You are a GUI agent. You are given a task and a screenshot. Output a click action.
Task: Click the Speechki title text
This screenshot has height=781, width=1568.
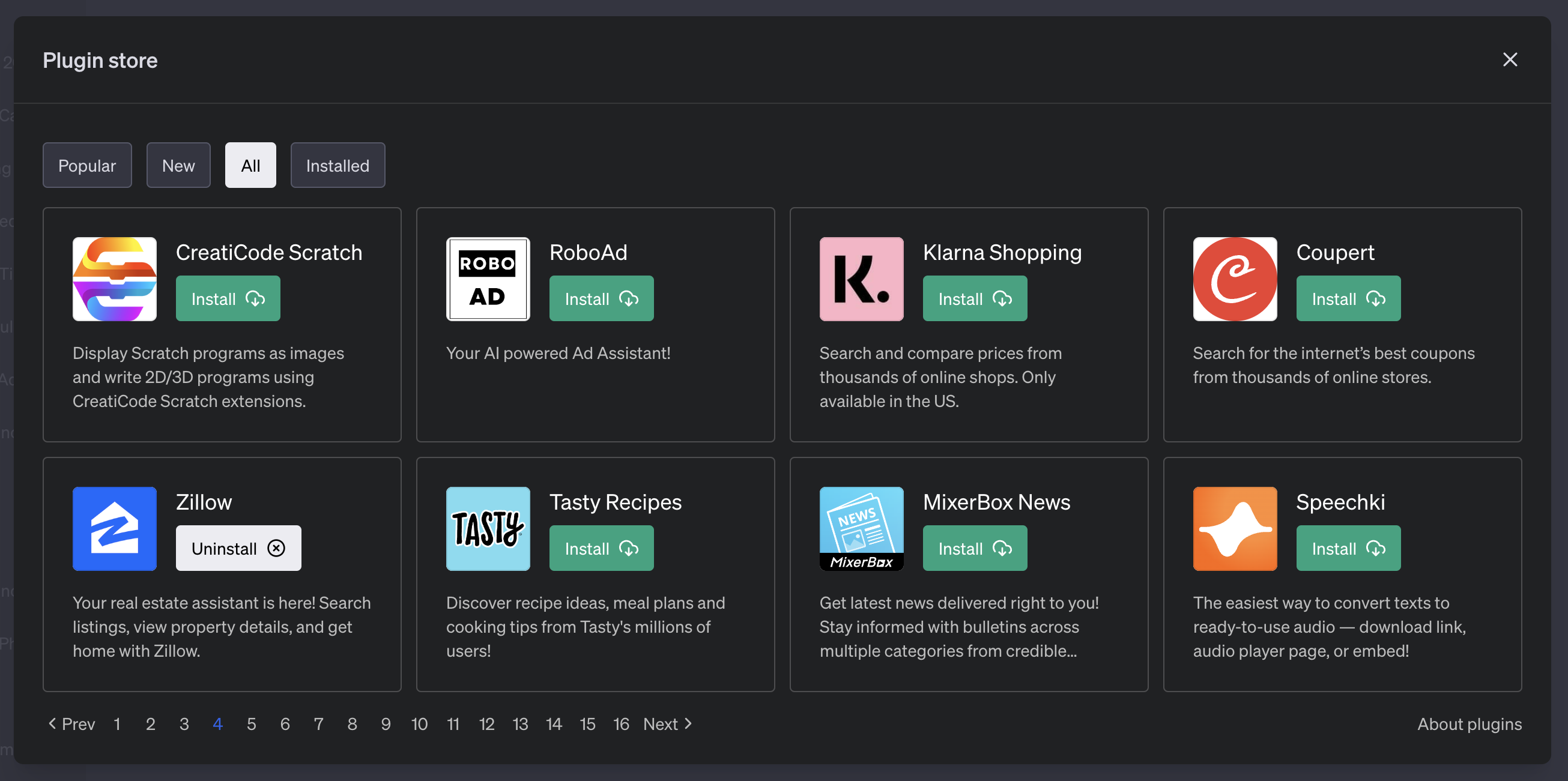pyautogui.click(x=1340, y=502)
